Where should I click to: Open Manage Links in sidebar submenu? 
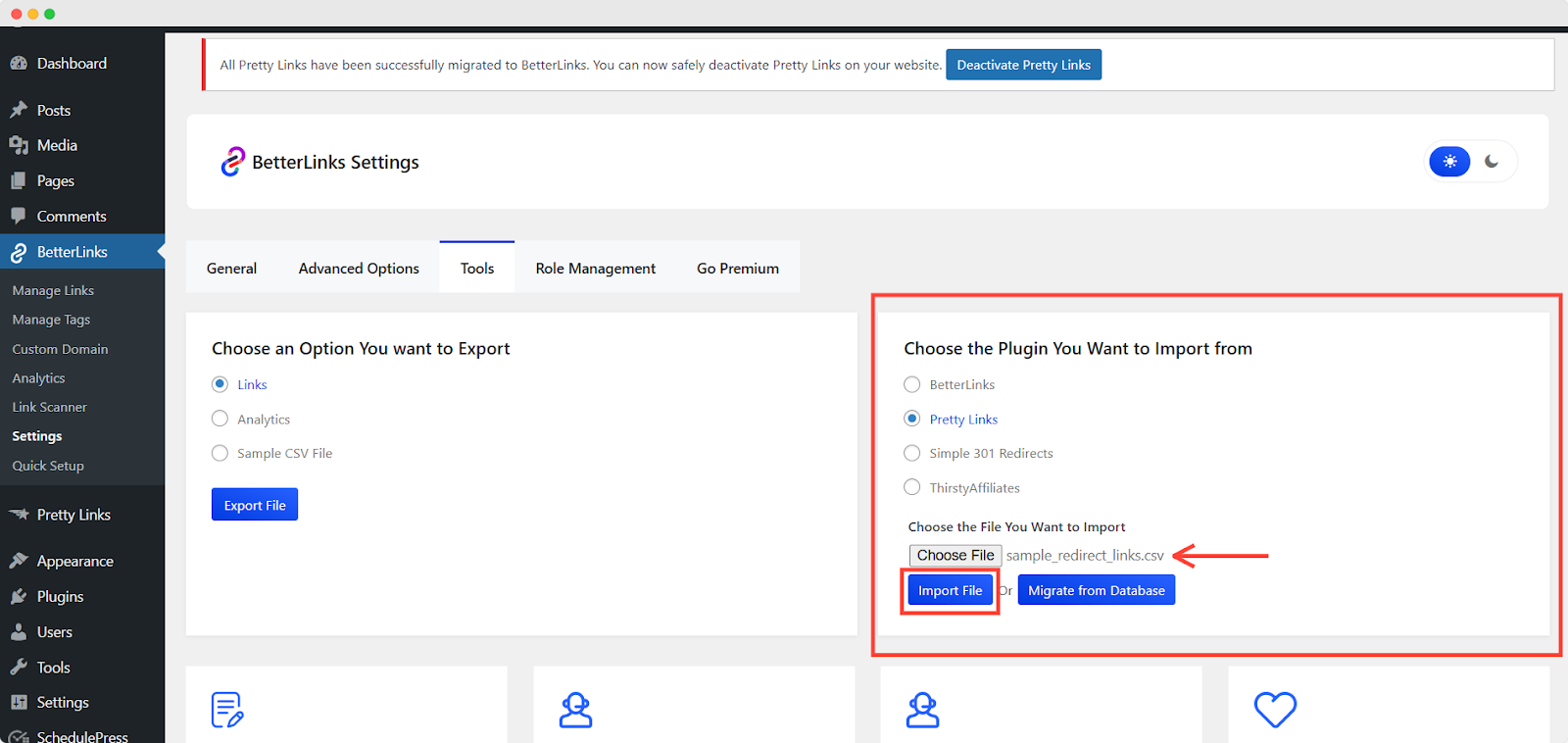(x=53, y=290)
